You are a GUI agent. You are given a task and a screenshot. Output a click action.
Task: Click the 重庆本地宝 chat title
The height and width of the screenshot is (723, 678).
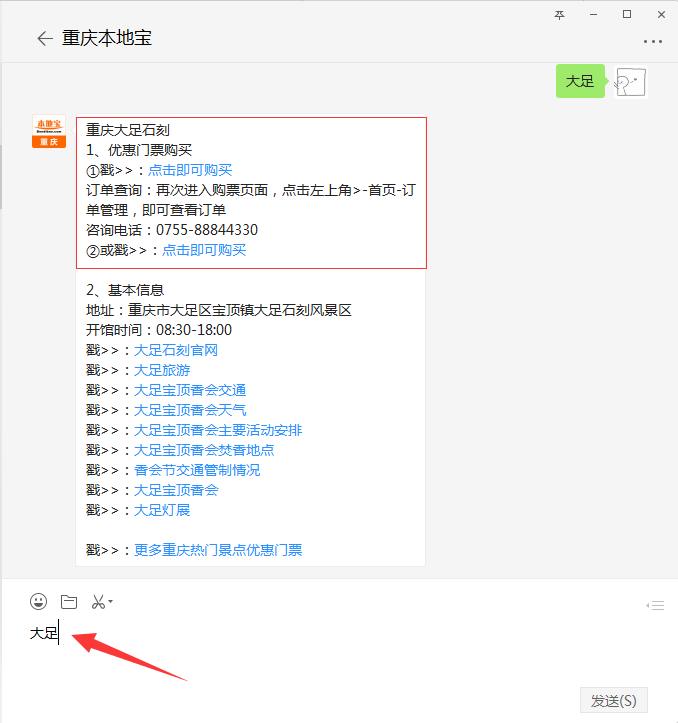pyautogui.click(x=107, y=38)
